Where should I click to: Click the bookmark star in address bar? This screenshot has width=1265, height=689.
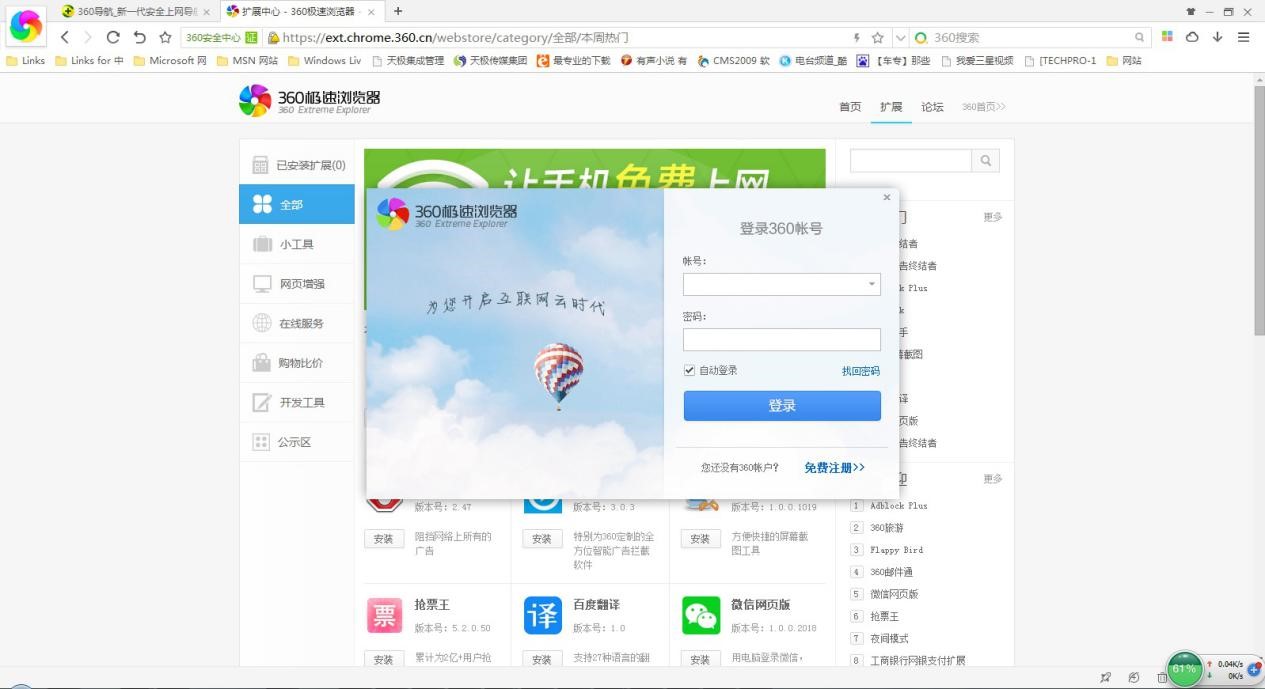tap(877, 37)
